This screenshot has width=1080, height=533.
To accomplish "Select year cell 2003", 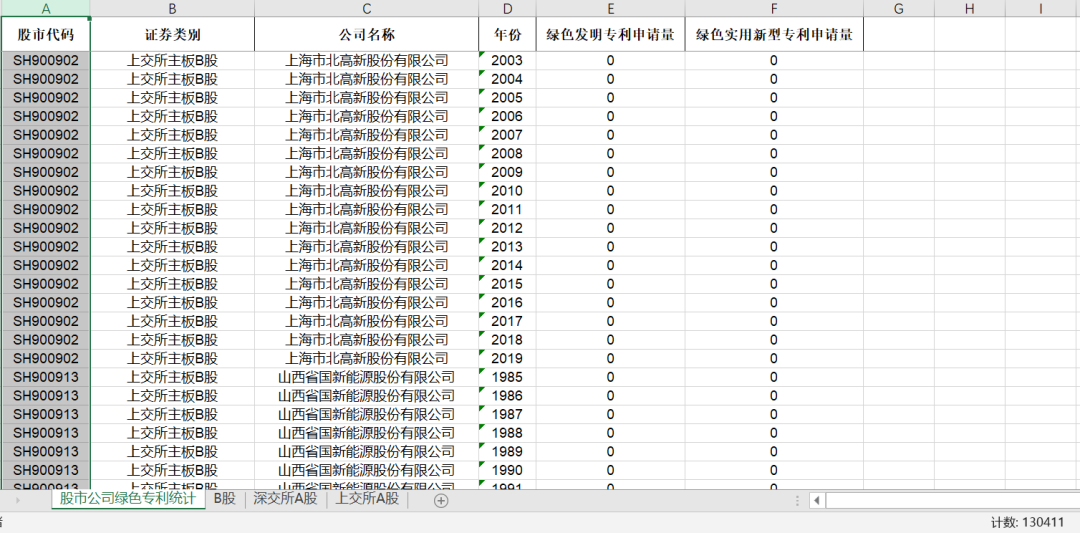I will point(508,61).
